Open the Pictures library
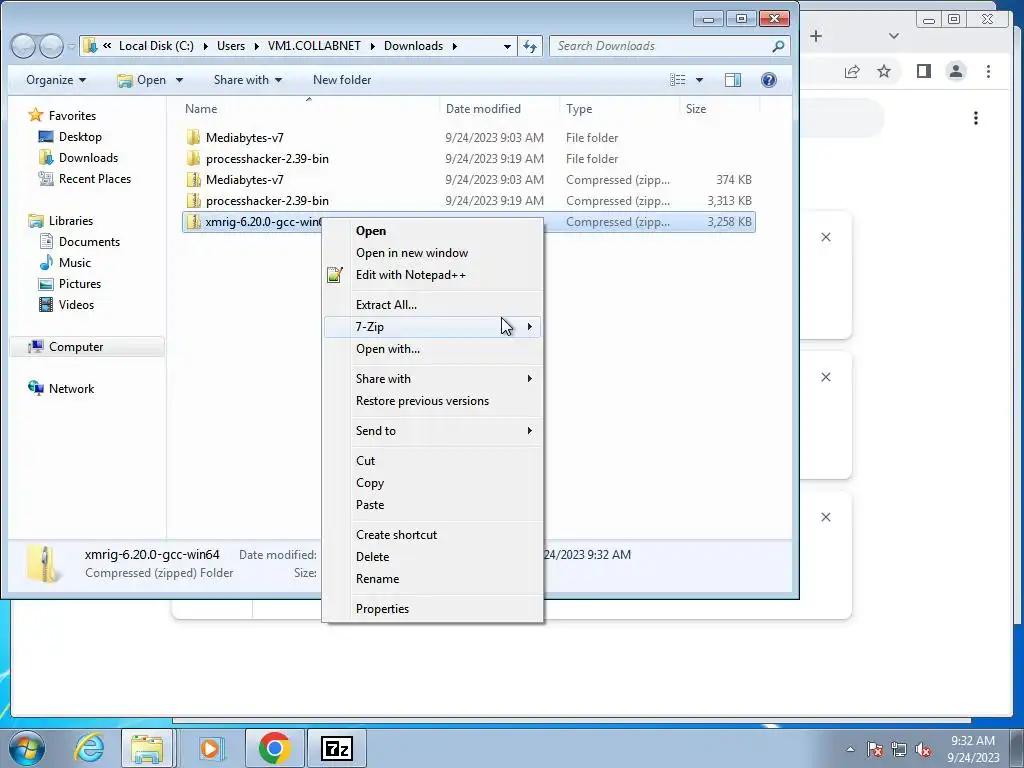Screen dimensions: 1024x768 70,283
